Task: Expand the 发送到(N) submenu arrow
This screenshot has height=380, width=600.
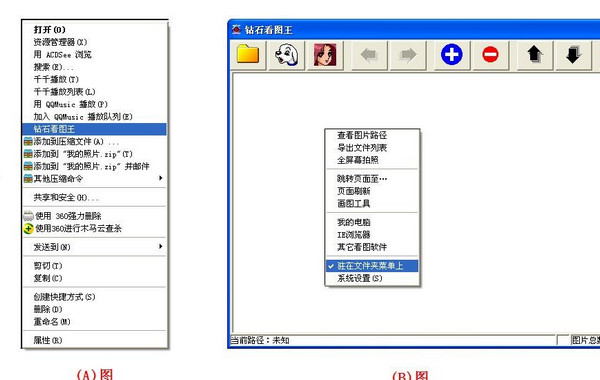Action: tap(161, 247)
